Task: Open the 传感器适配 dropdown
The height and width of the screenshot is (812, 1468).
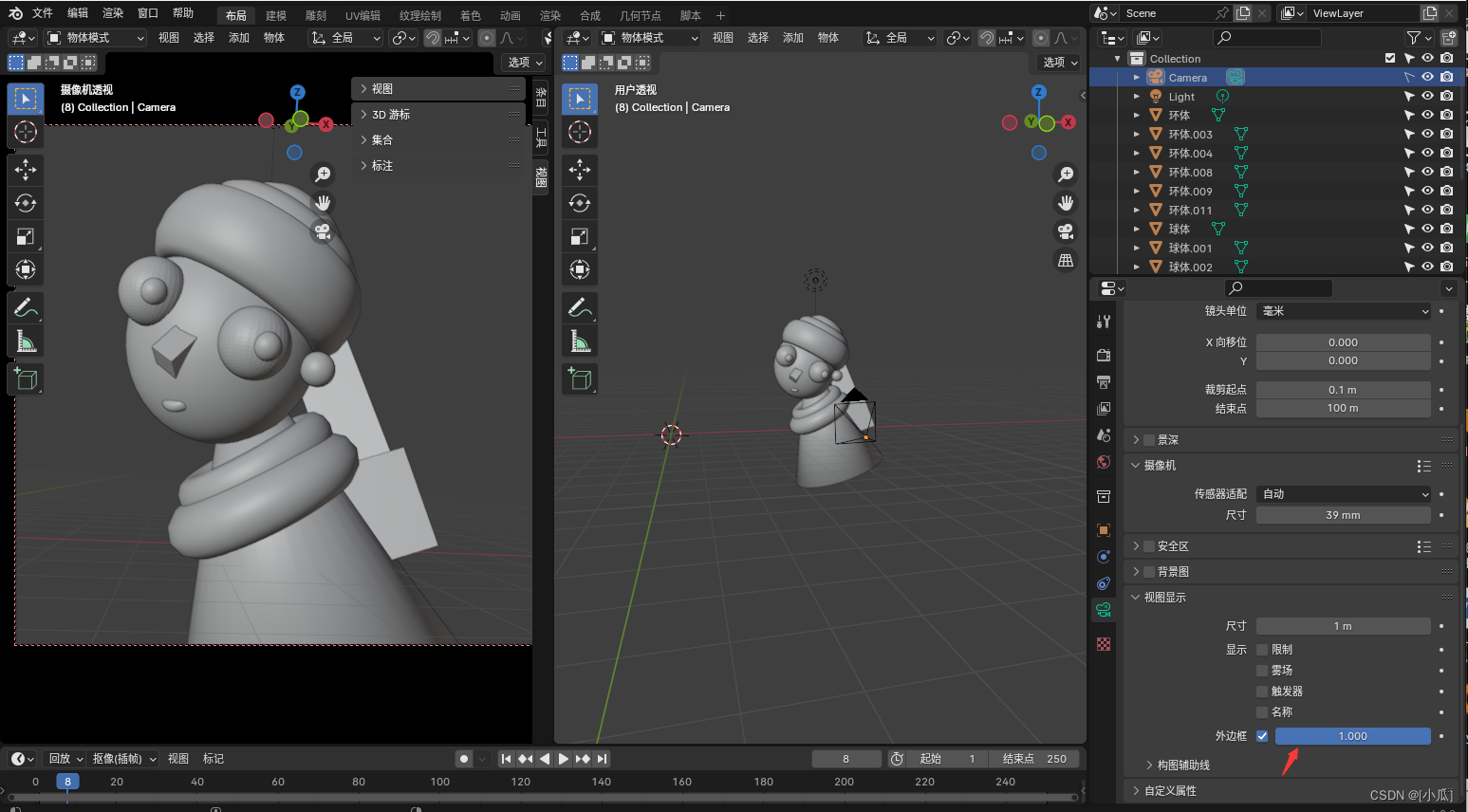Action: (x=1344, y=494)
